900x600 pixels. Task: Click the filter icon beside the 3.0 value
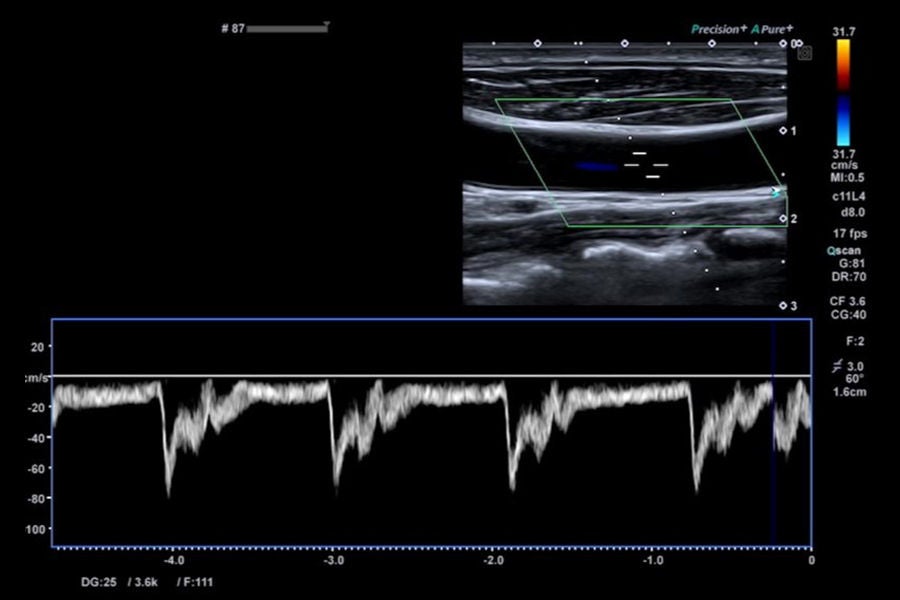pyautogui.click(x=837, y=366)
